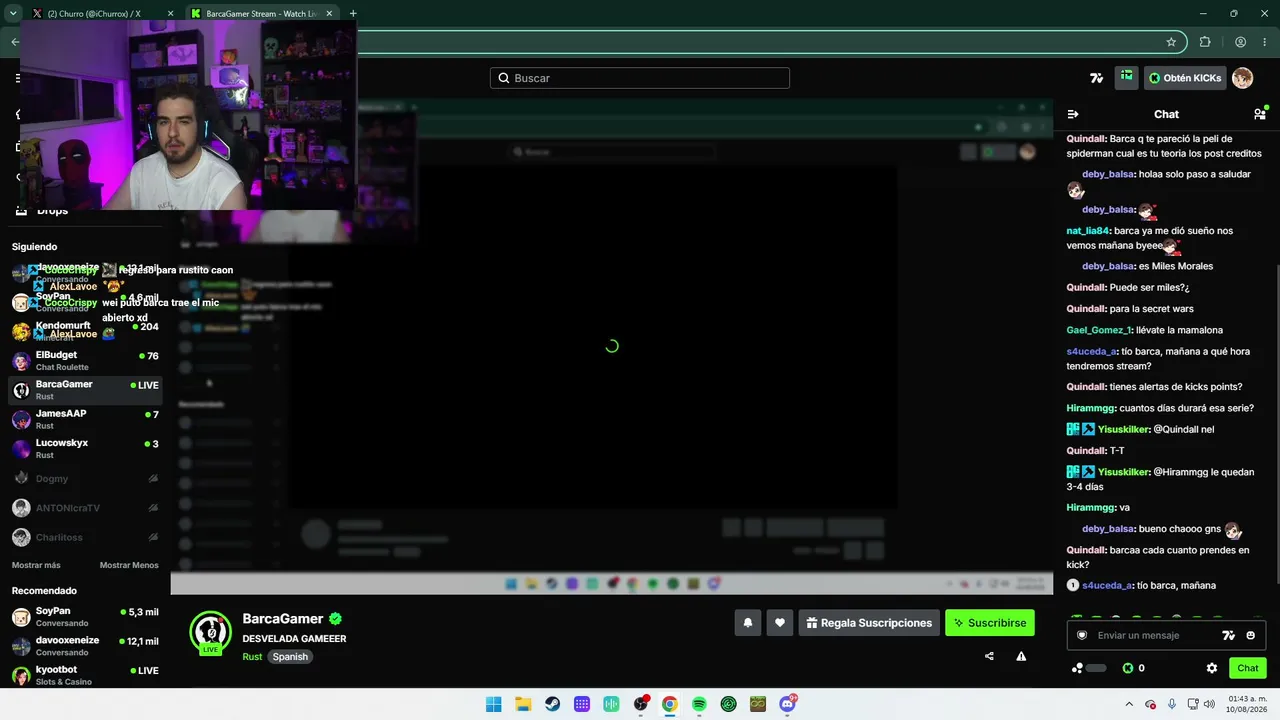This screenshot has width=1280, height=720.
Task: Open the KICKs balance counter showing 0
Action: click(x=1133, y=668)
